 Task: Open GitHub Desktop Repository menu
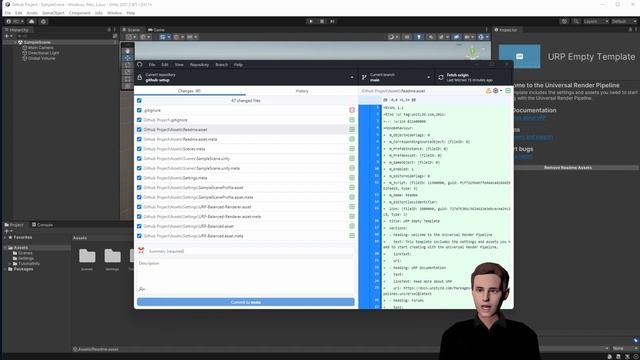tap(199, 64)
